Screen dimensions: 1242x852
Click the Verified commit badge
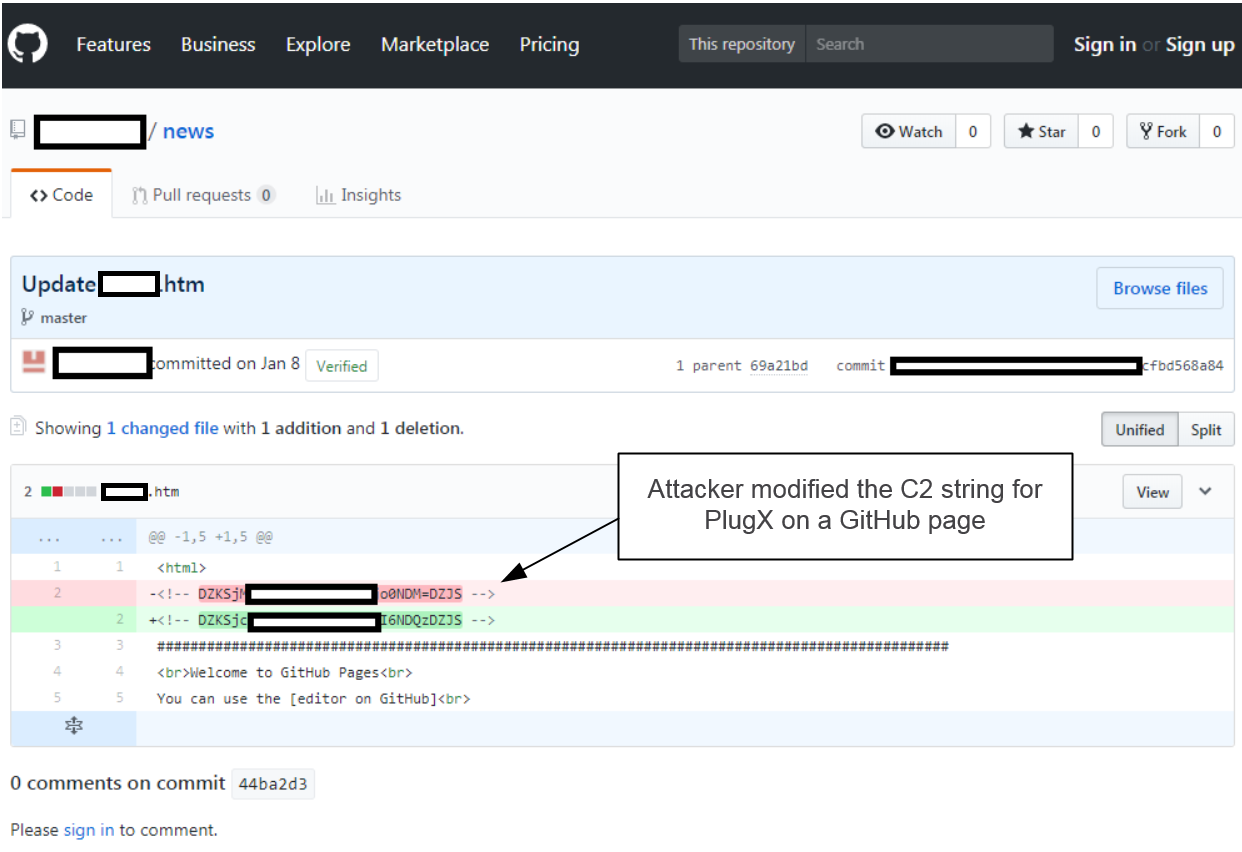(x=341, y=366)
